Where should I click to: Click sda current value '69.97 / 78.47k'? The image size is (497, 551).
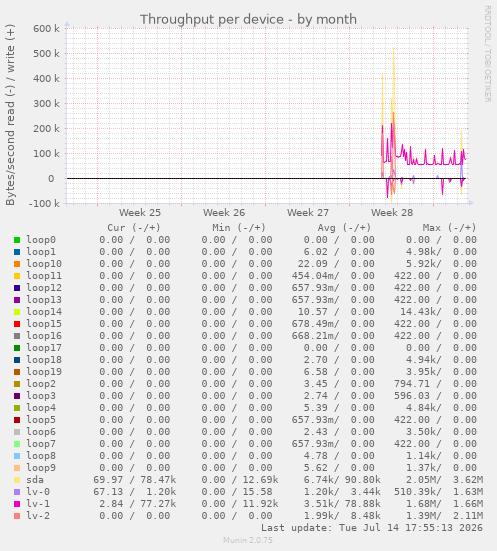coord(135,480)
